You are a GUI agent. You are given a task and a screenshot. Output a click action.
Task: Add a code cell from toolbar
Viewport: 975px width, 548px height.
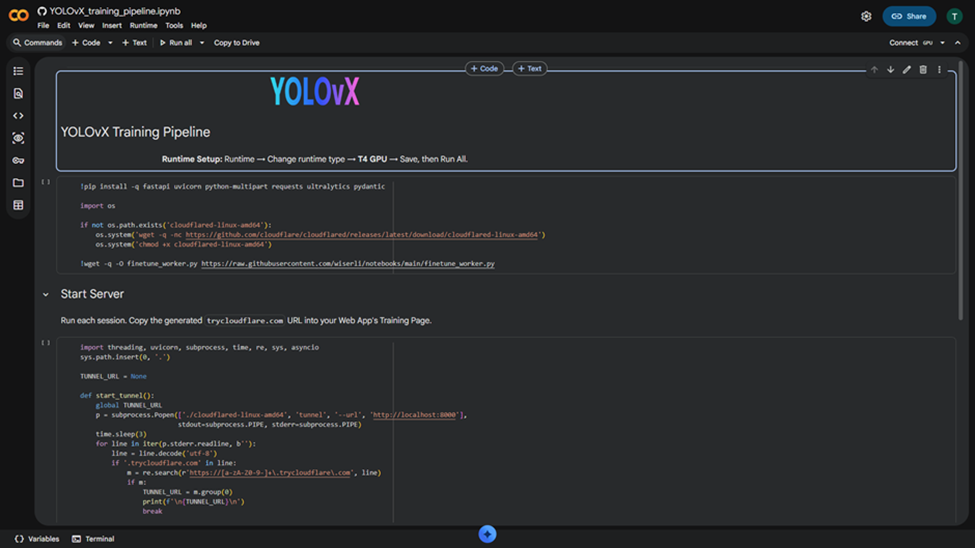tap(86, 43)
